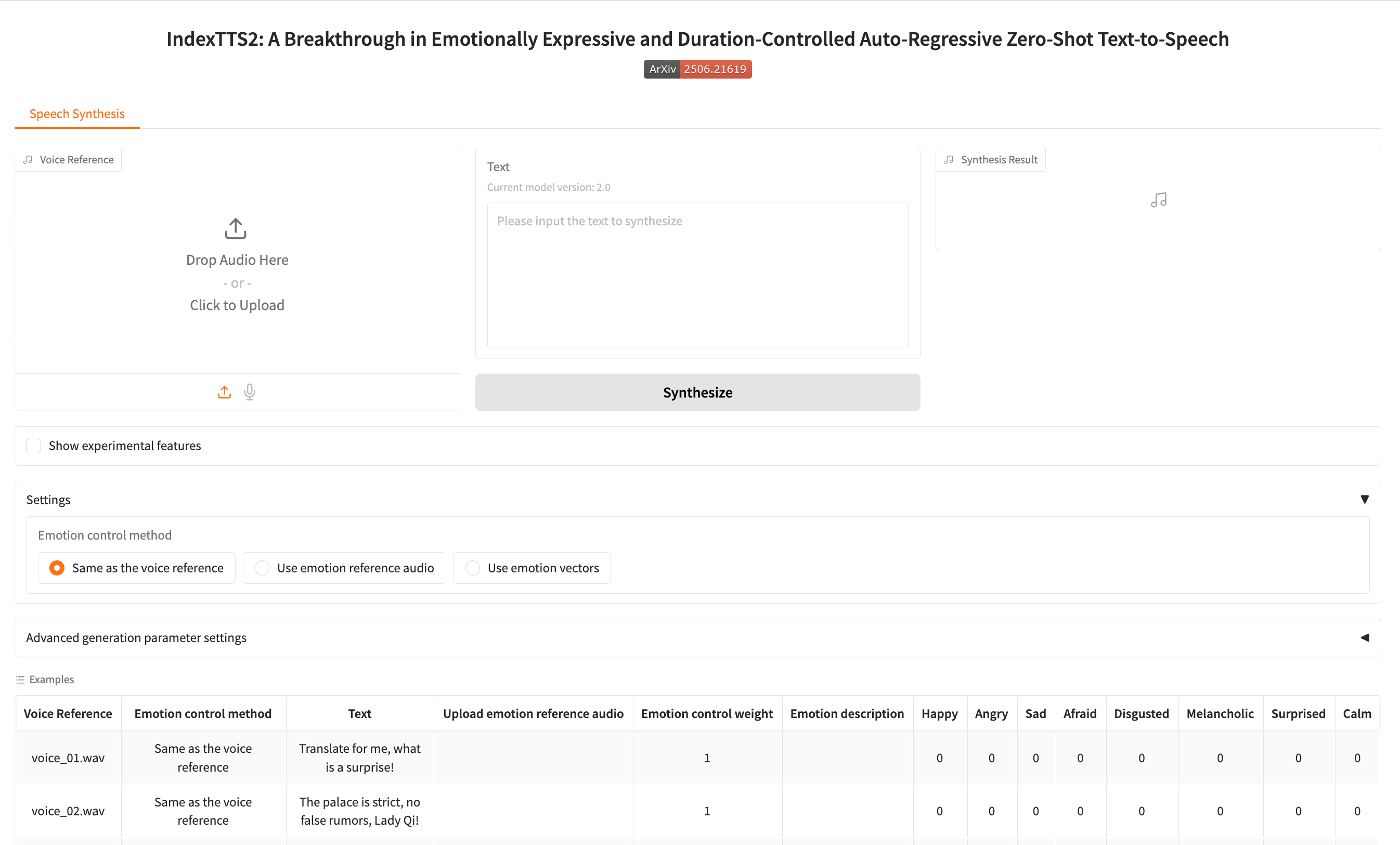Click the large upload arrow icon
Screen dimensions: 1400x845
tap(236, 228)
